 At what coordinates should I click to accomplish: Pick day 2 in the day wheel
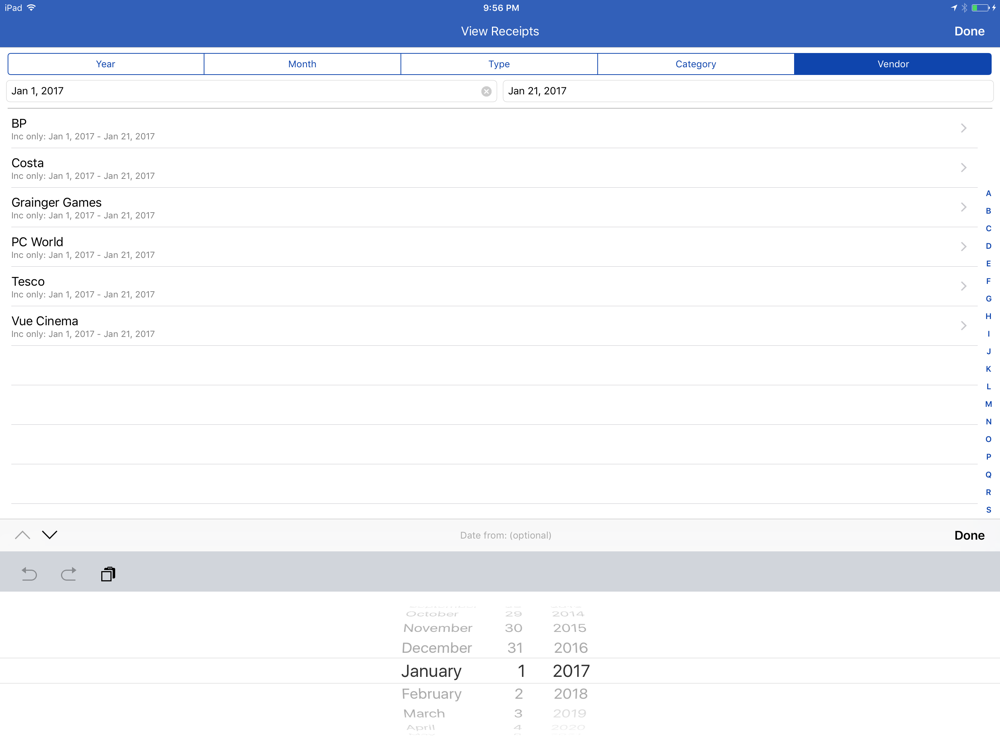coord(518,694)
